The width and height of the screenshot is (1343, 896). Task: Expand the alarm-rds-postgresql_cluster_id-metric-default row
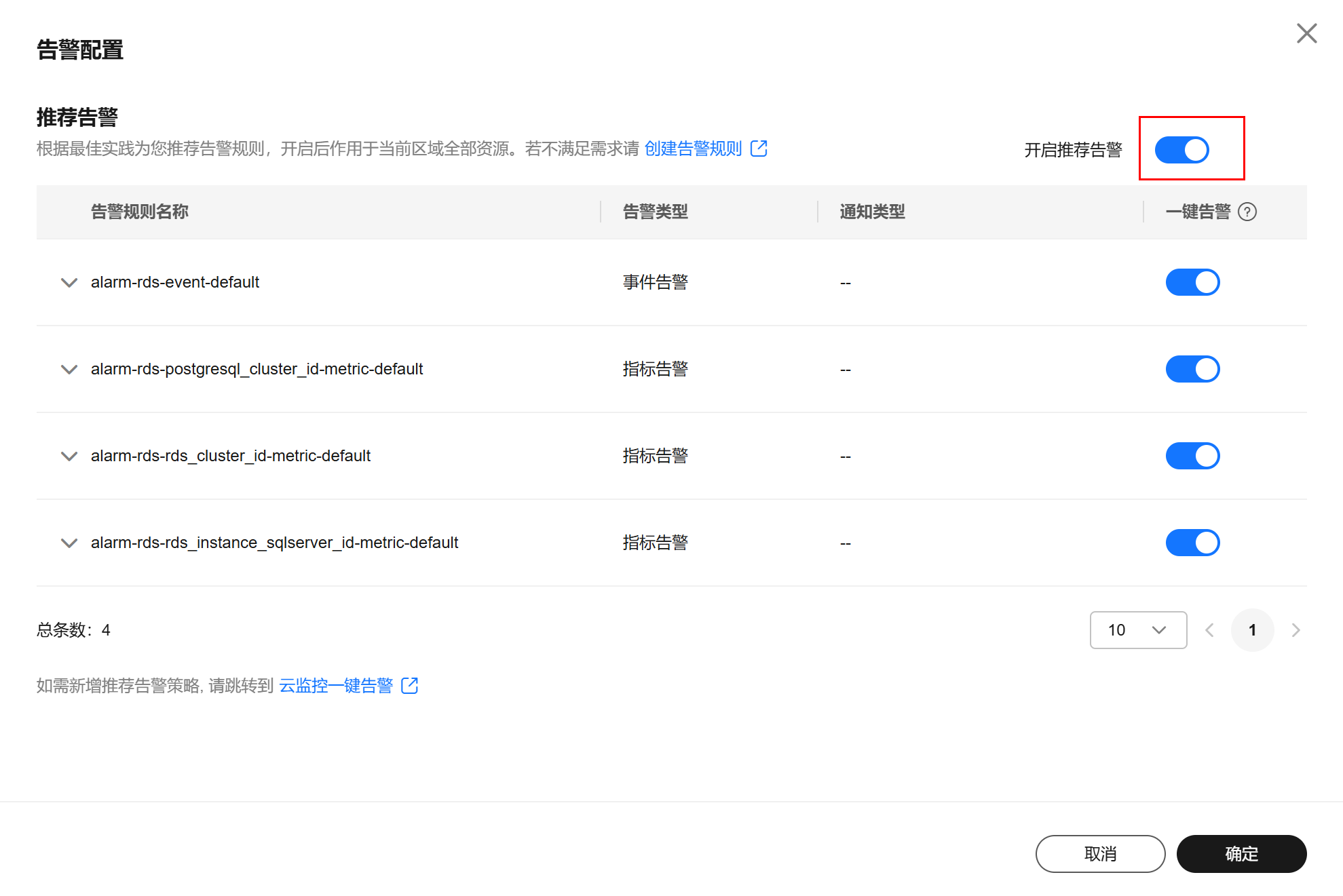[69, 369]
